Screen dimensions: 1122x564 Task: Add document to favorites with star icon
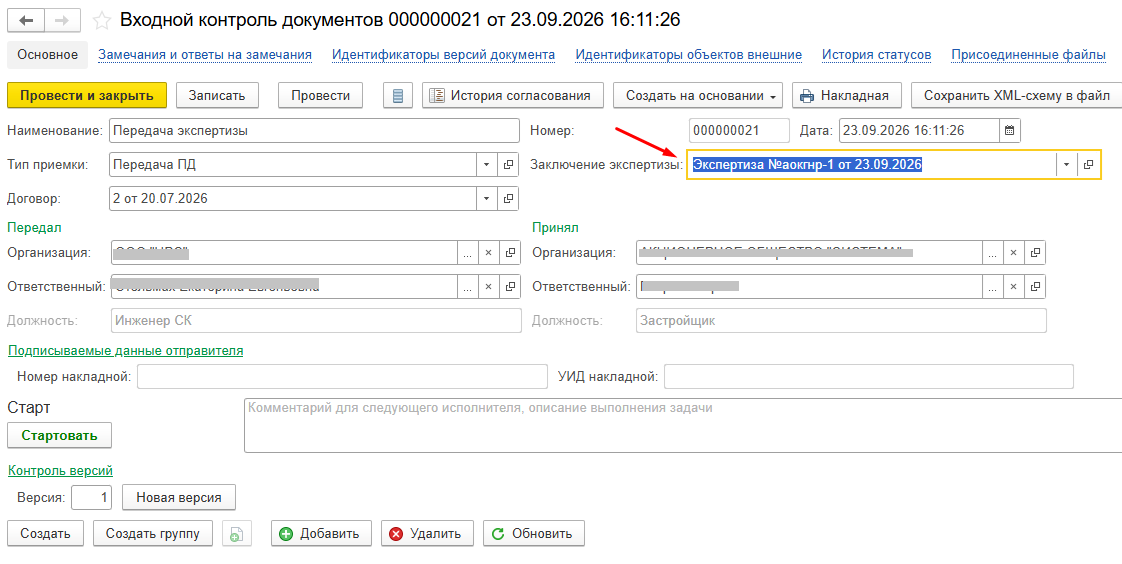(x=102, y=20)
